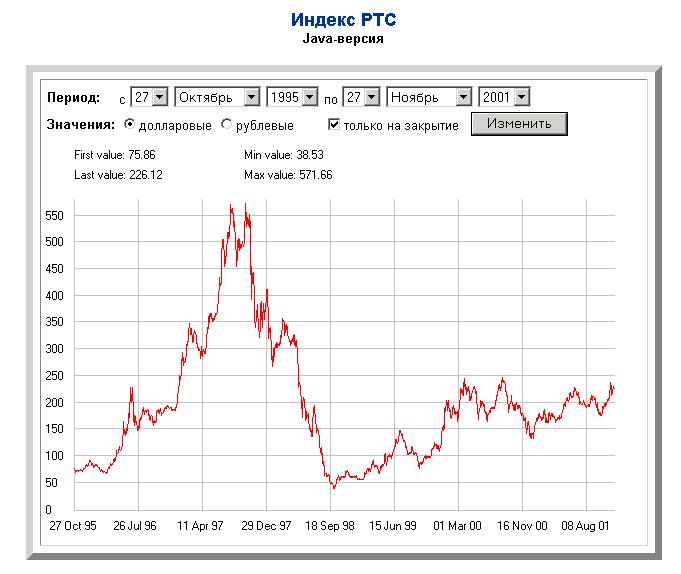The width and height of the screenshot is (681, 574).
Task: Click the 400 y-axis label
Action: [54, 296]
